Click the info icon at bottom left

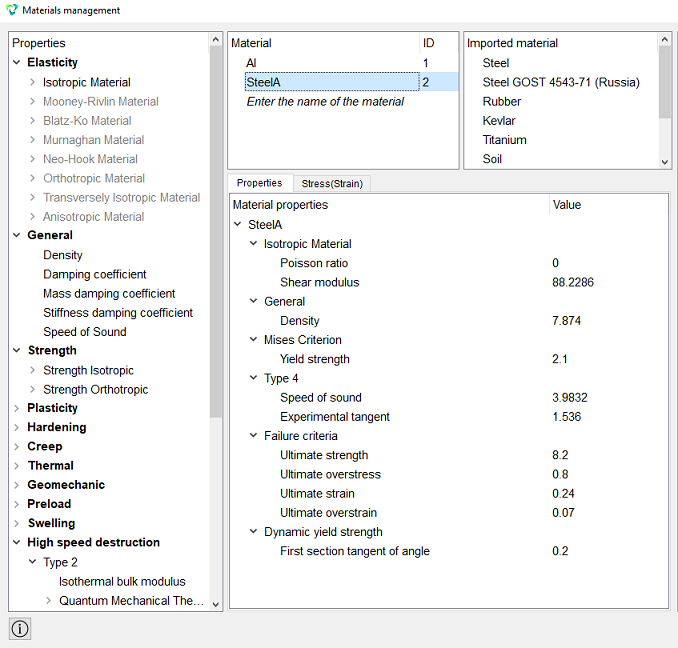click(20, 629)
